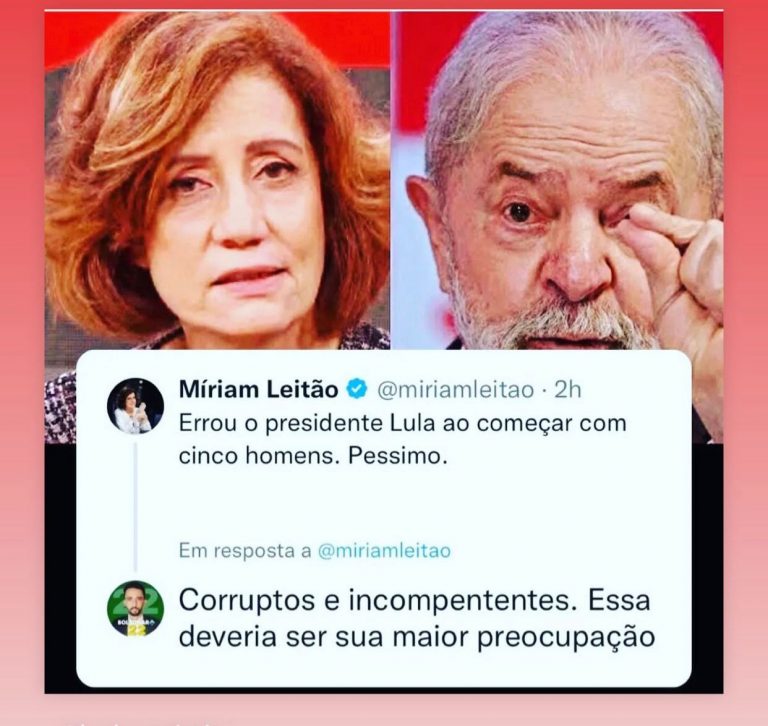
Task: Click the 2h tweet timestamp
Action: (568, 390)
